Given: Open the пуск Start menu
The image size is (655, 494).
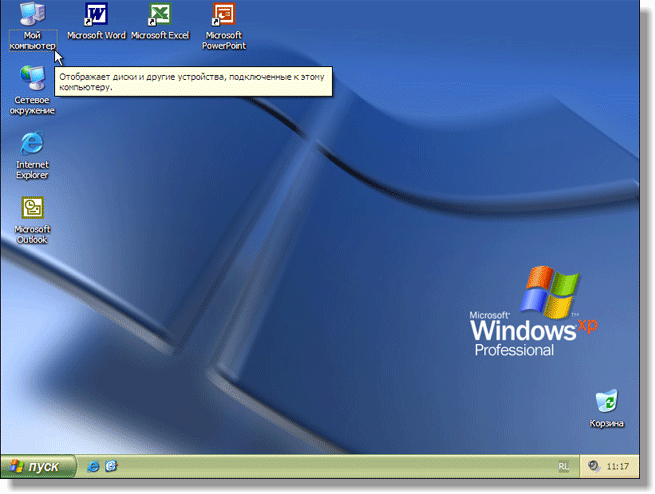Looking at the screenshot, I should pyautogui.click(x=38, y=466).
